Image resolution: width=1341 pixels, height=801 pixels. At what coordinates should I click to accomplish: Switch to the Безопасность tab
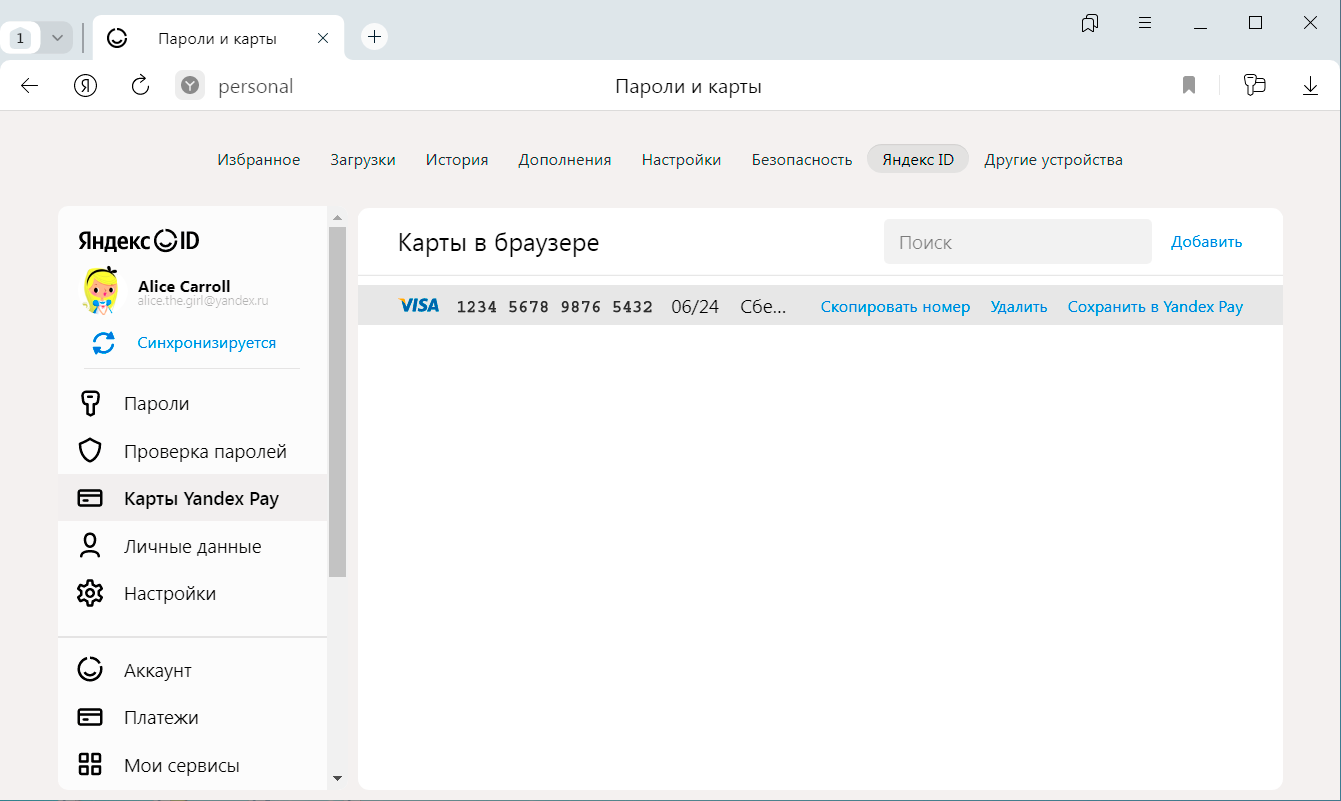click(801, 160)
